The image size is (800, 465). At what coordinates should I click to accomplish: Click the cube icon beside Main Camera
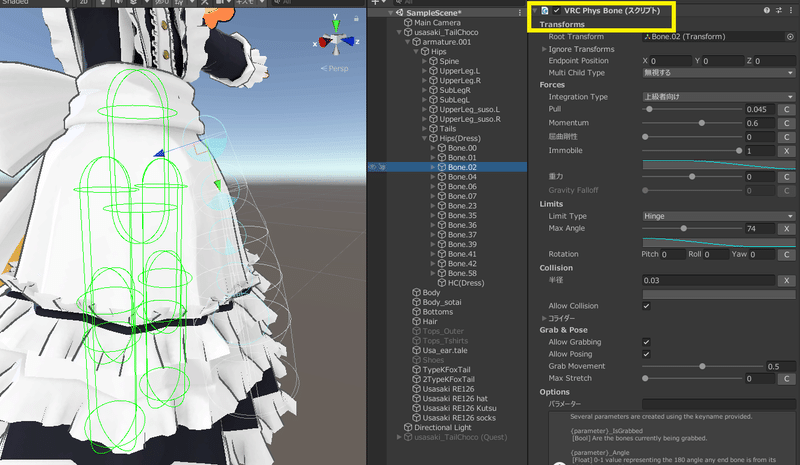(x=408, y=22)
